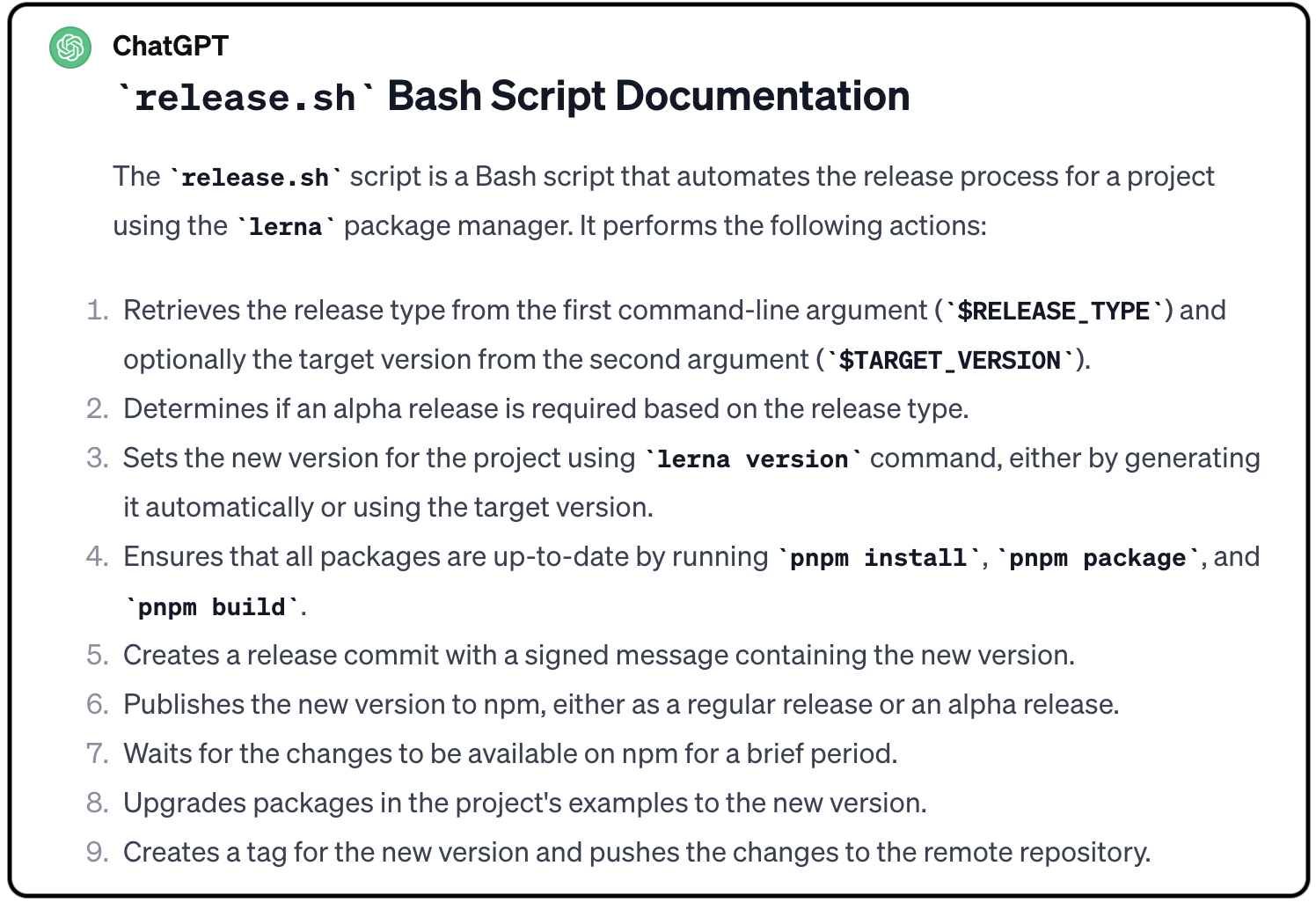Click the 'pnpm install' command snippet
1316x910 pixels.
[879, 558]
